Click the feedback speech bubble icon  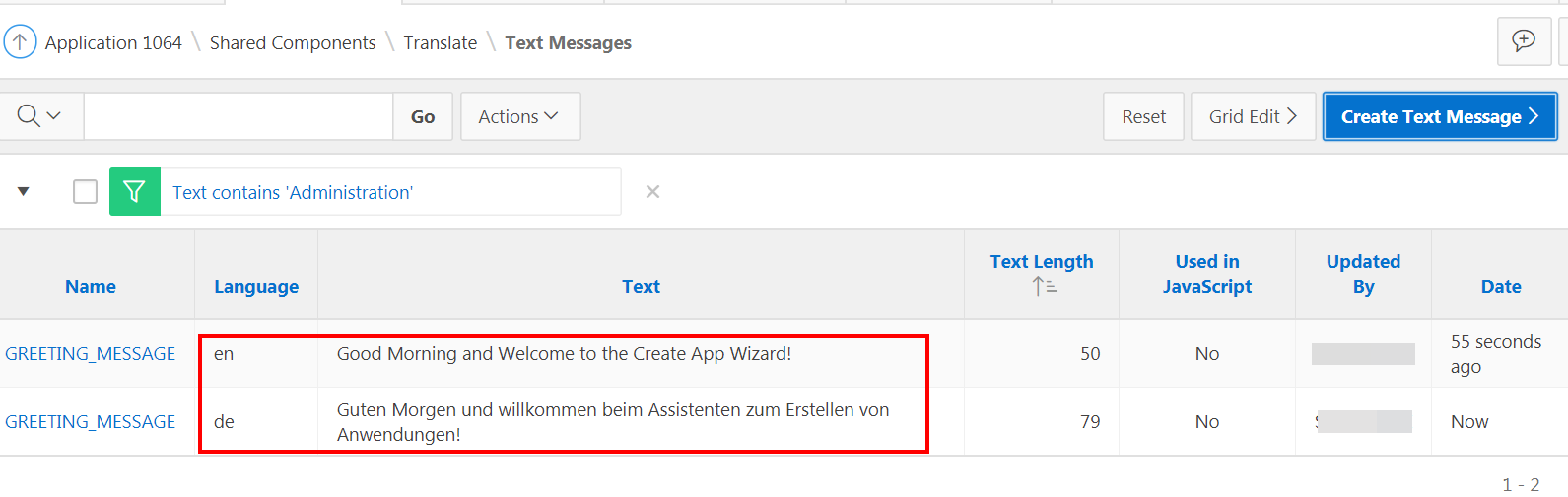click(x=1523, y=41)
